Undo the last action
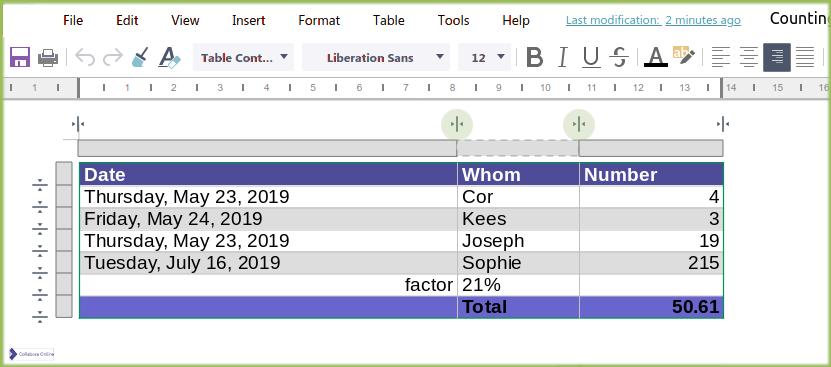This screenshot has width=831, height=367. [x=85, y=57]
